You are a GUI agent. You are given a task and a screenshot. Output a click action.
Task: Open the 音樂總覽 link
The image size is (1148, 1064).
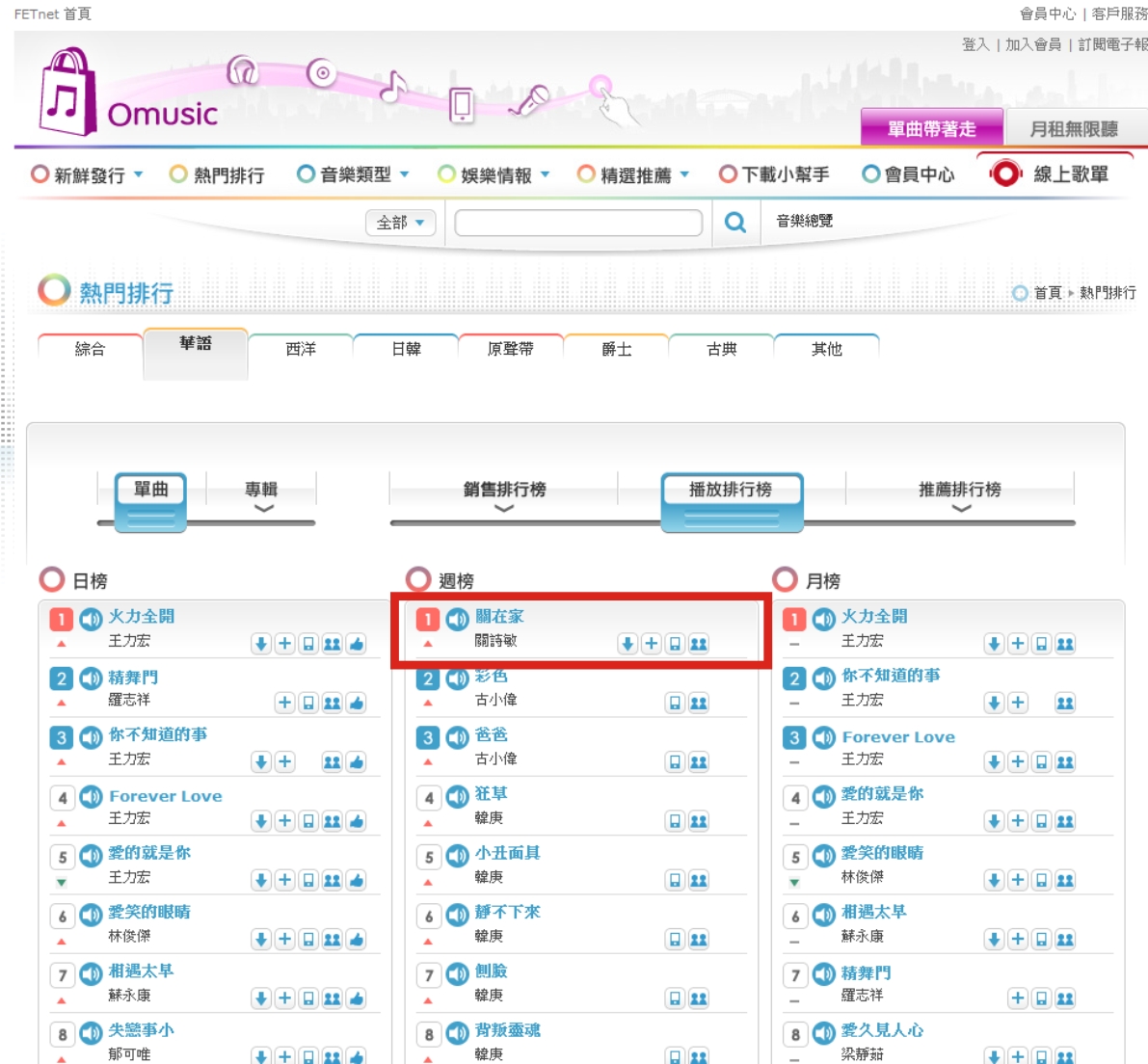tap(805, 221)
